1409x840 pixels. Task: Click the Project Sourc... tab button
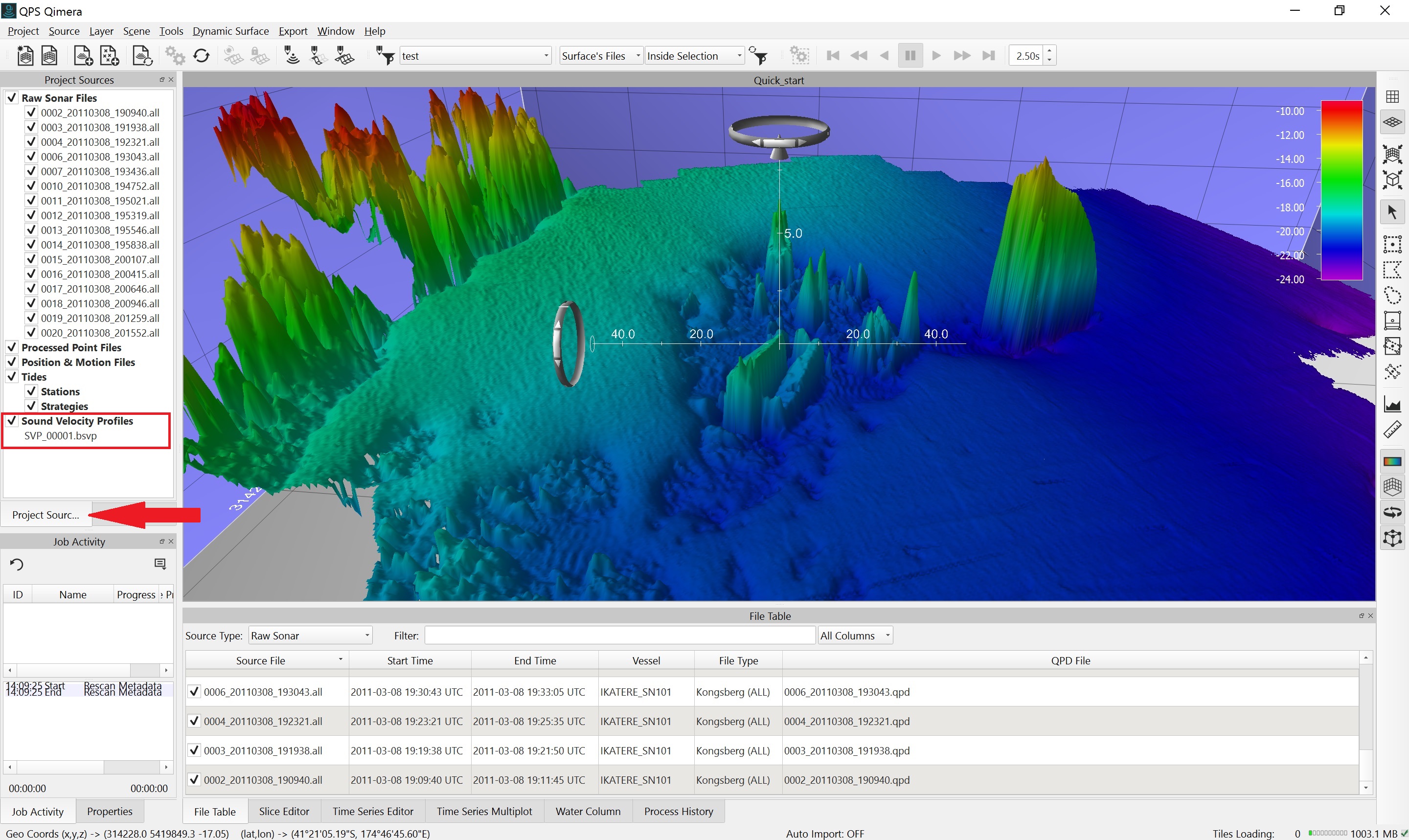46,515
